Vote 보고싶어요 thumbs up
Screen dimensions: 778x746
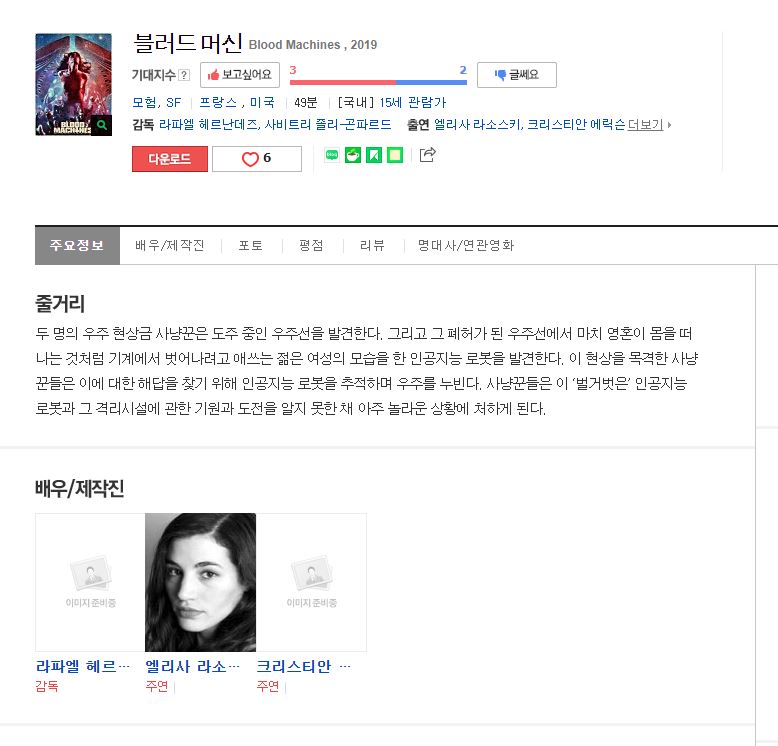[x=240, y=75]
